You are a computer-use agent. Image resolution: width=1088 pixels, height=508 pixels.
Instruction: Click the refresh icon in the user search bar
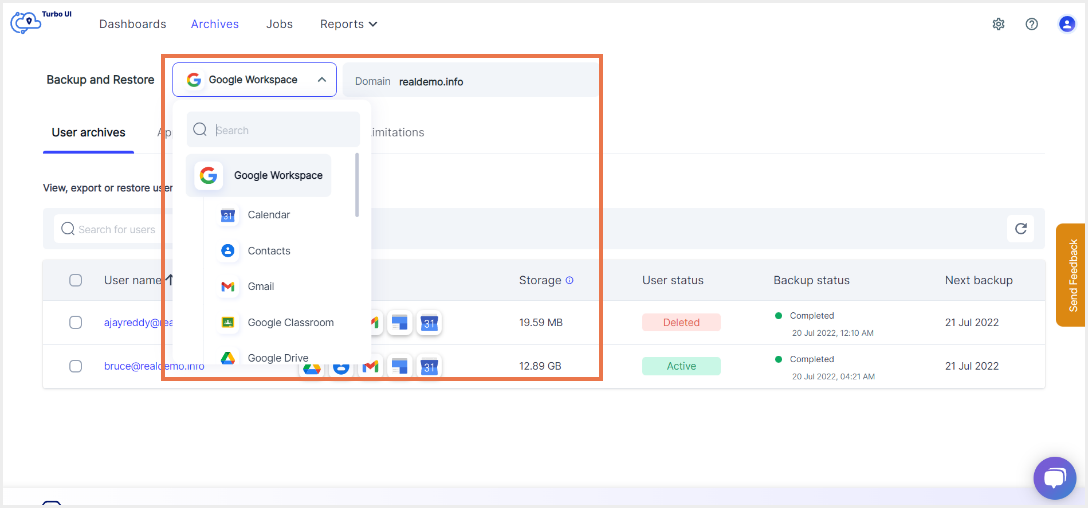tap(1021, 228)
